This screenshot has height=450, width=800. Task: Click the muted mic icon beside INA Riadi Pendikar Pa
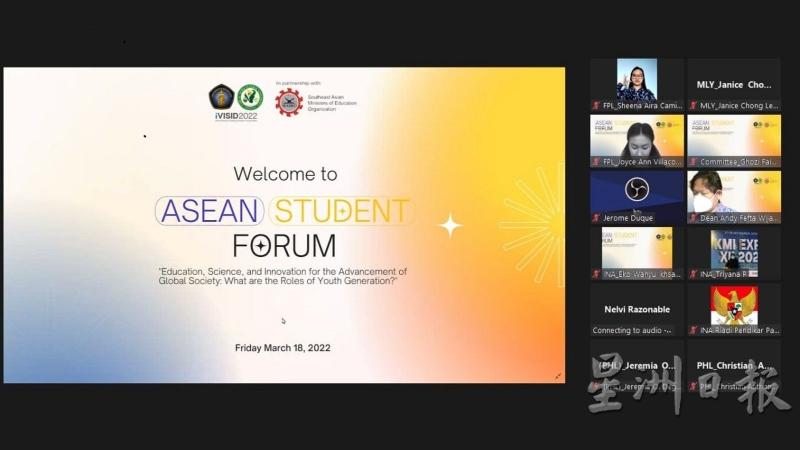pyautogui.click(x=693, y=330)
